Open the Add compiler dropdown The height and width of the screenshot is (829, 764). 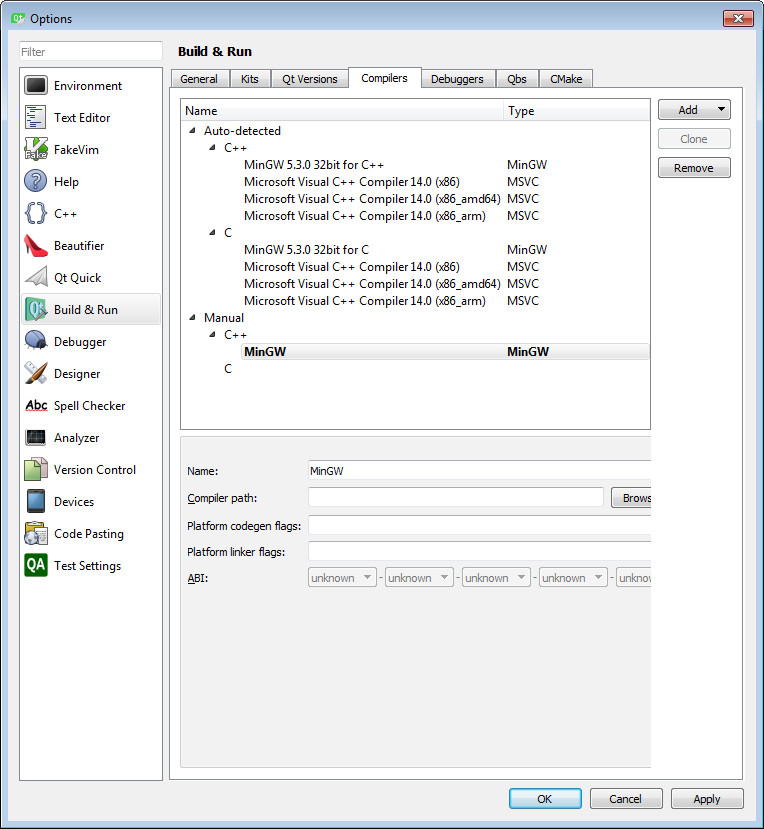click(694, 110)
